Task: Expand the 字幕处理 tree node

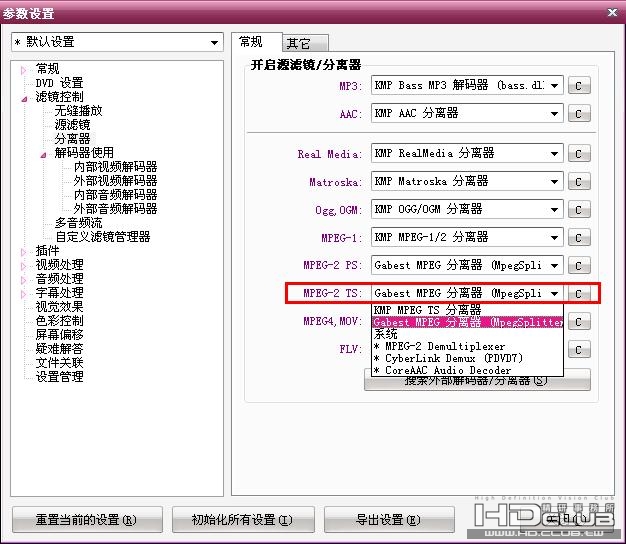Action: pyautogui.click(x=23, y=294)
